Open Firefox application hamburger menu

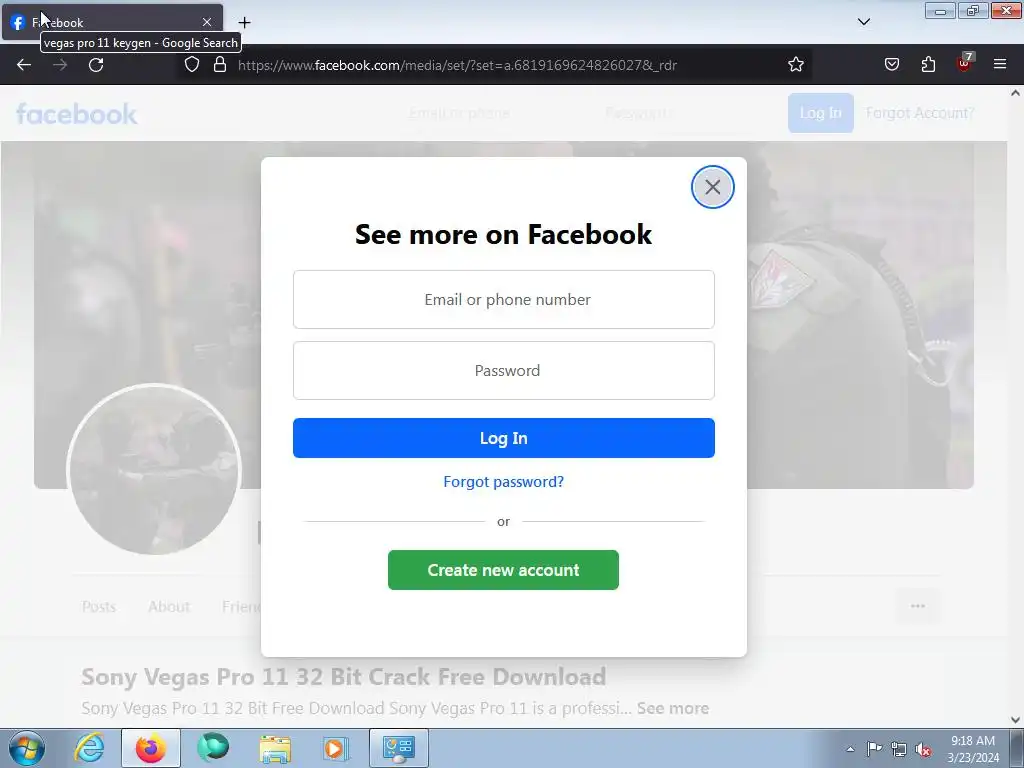[x=1000, y=65]
